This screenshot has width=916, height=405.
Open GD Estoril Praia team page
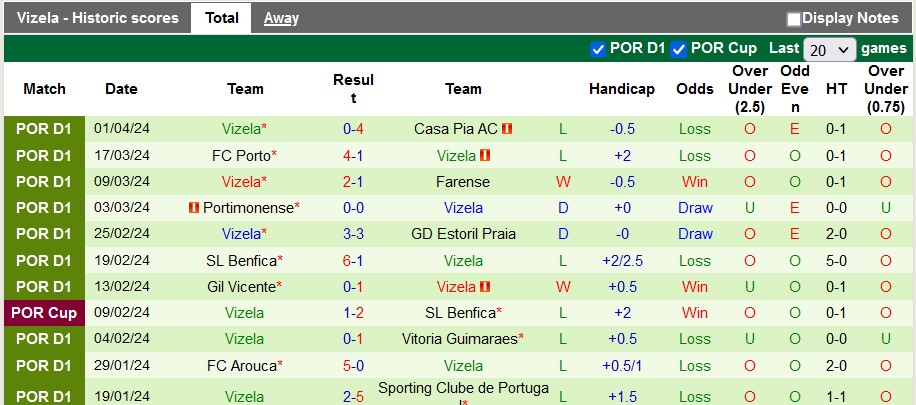pos(463,234)
